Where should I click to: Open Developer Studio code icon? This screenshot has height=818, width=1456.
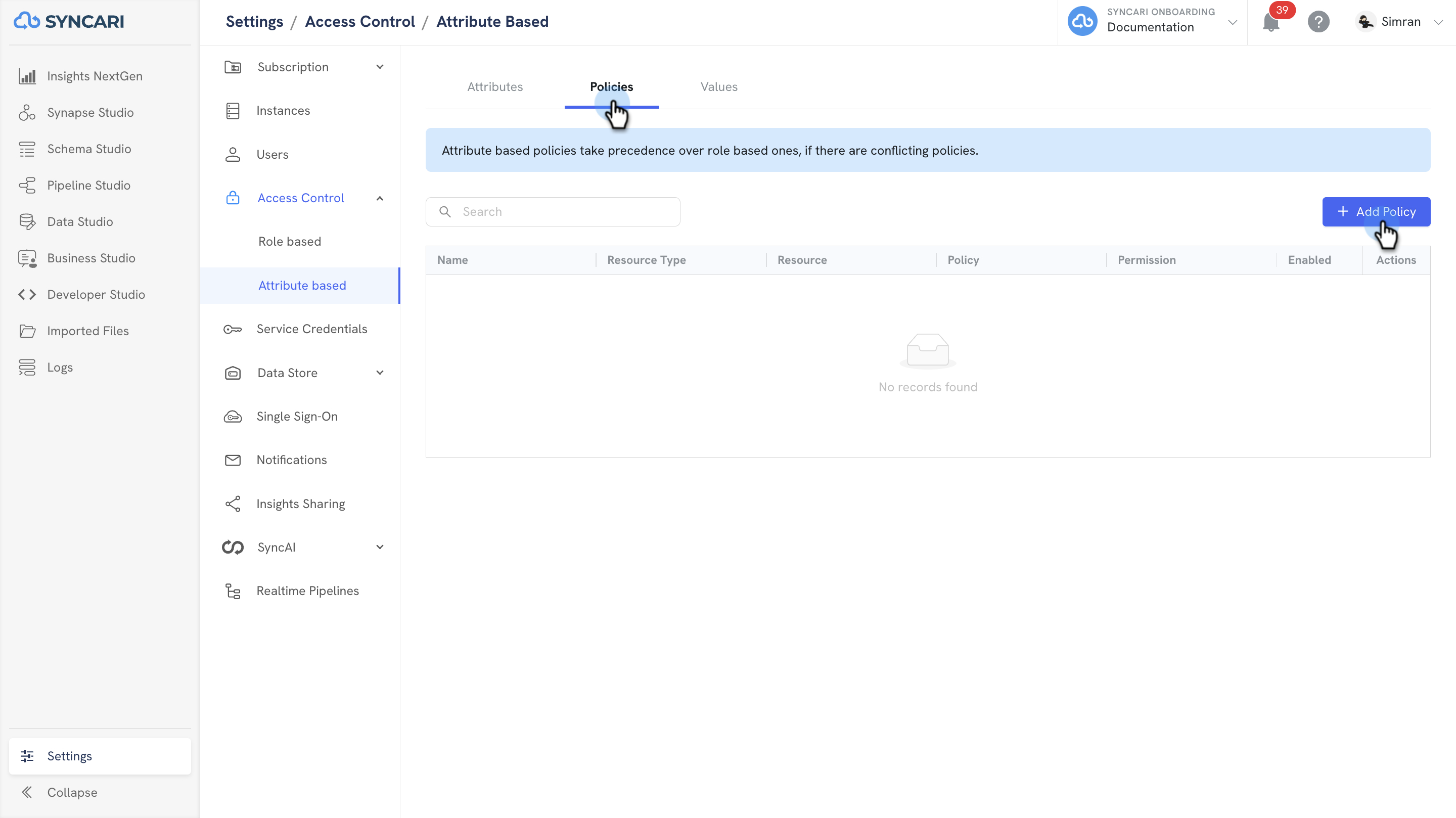tap(27, 295)
